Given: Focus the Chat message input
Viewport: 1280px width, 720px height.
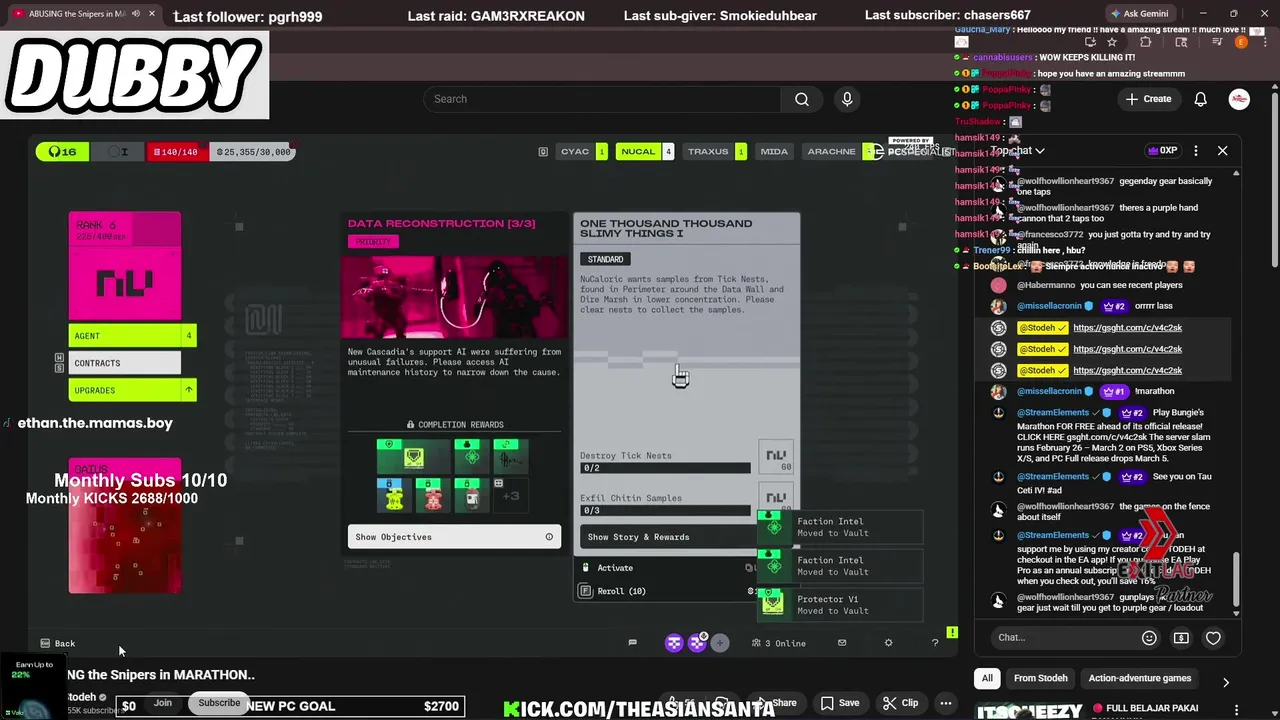Looking at the screenshot, I should tap(1065, 638).
